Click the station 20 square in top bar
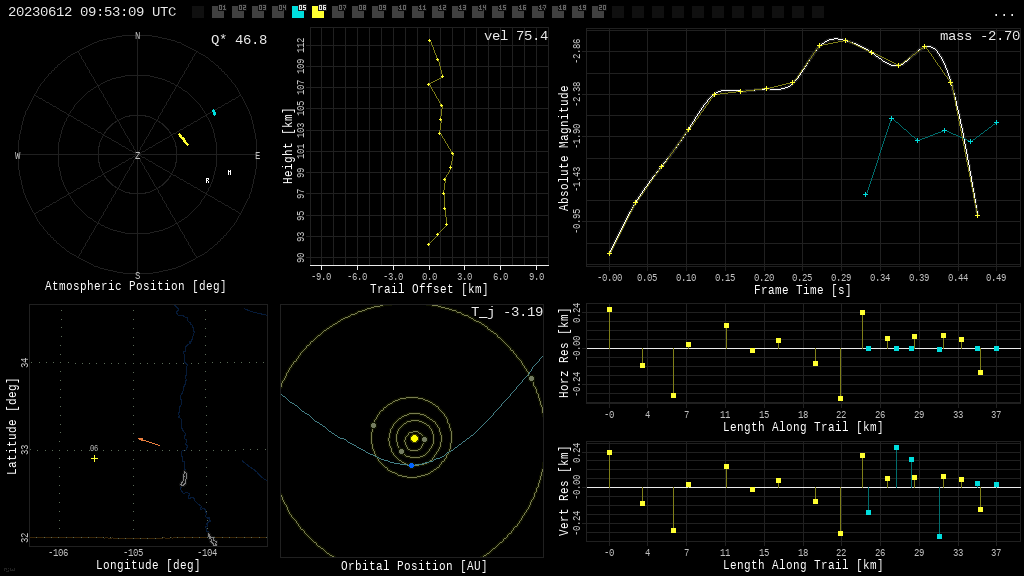 click(x=598, y=12)
